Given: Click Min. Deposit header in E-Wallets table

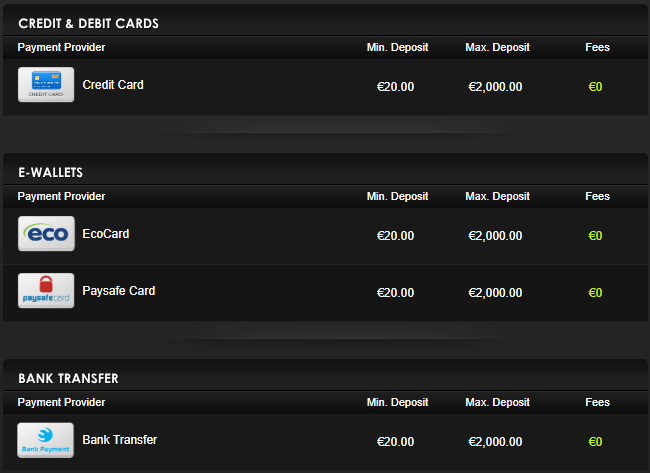Looking at the screenshot, I should (x=397, y=196).
